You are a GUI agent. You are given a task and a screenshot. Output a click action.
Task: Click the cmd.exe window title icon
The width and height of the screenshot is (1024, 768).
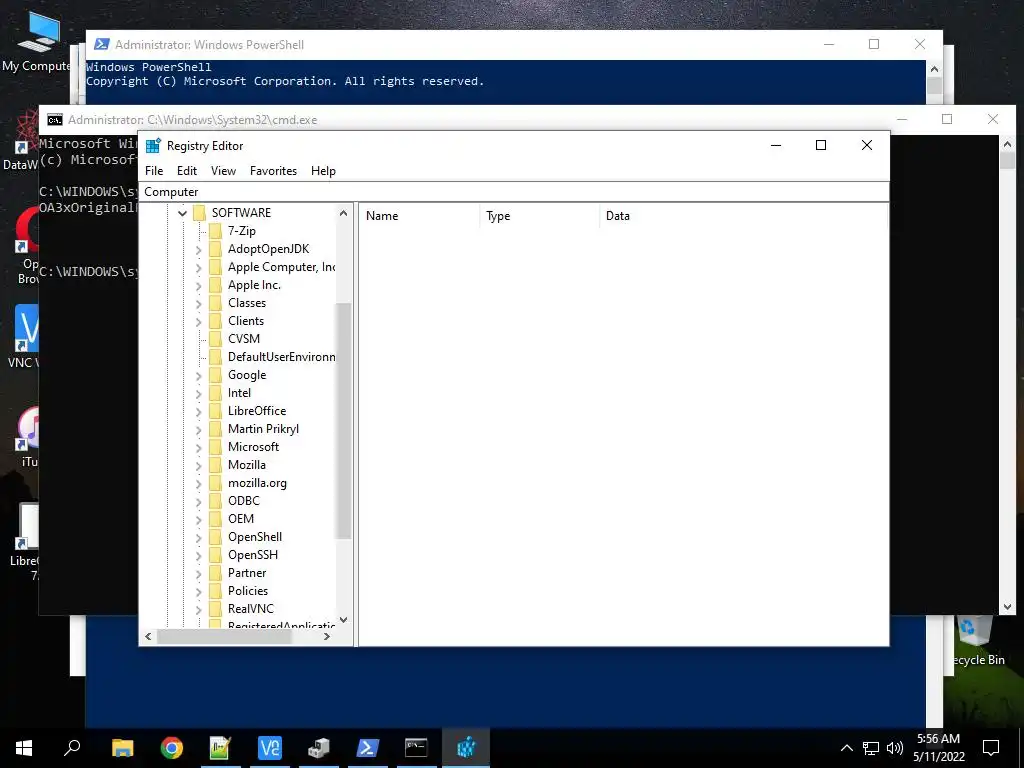coord(55,120)
